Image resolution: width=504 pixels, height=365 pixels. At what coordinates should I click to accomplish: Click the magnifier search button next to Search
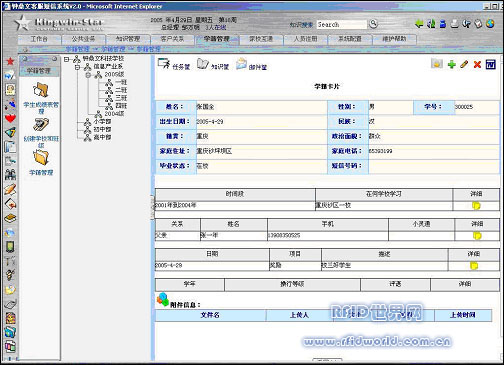pos(374,24)
